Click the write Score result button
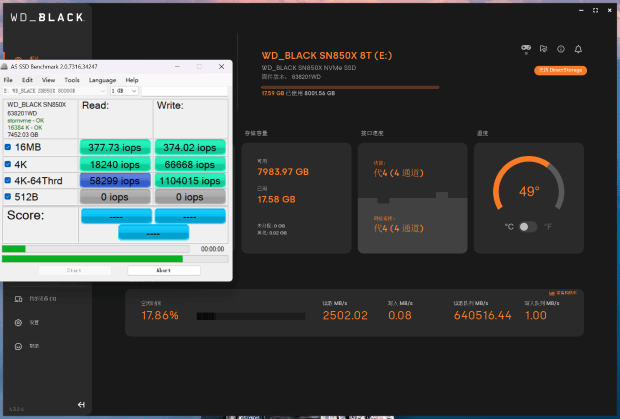This screenshot has height=419, width=620. 190,216
